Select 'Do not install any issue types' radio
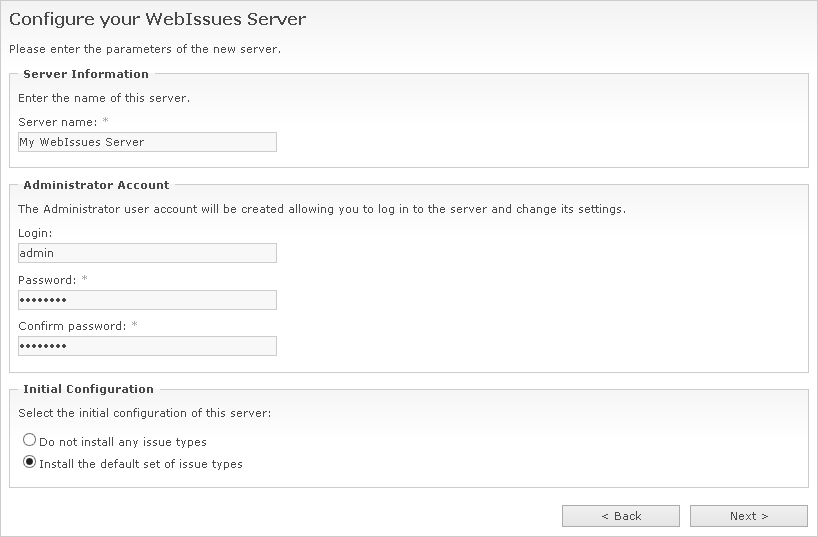Screen dimensions: 818x537 click(x=30, y=440)
